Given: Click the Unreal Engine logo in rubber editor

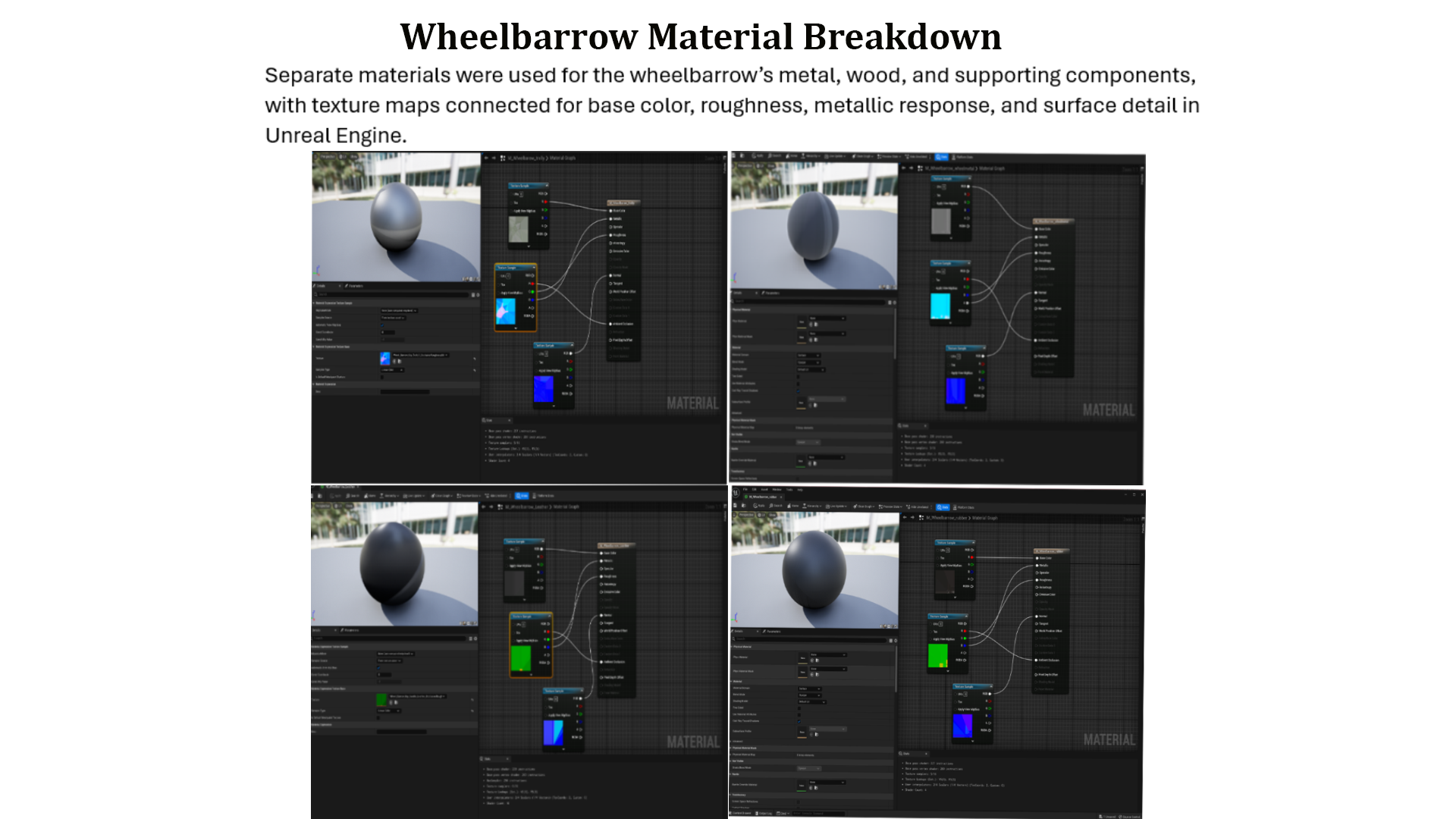Looking at the screenshot, I should pos(736,492).
